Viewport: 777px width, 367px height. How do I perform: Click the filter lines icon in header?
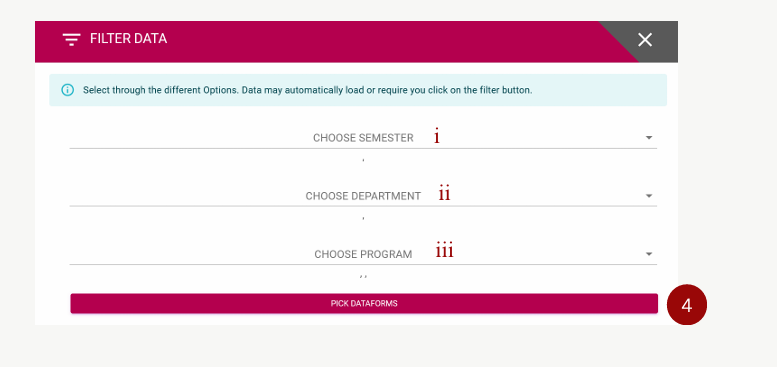click(71, 39)
